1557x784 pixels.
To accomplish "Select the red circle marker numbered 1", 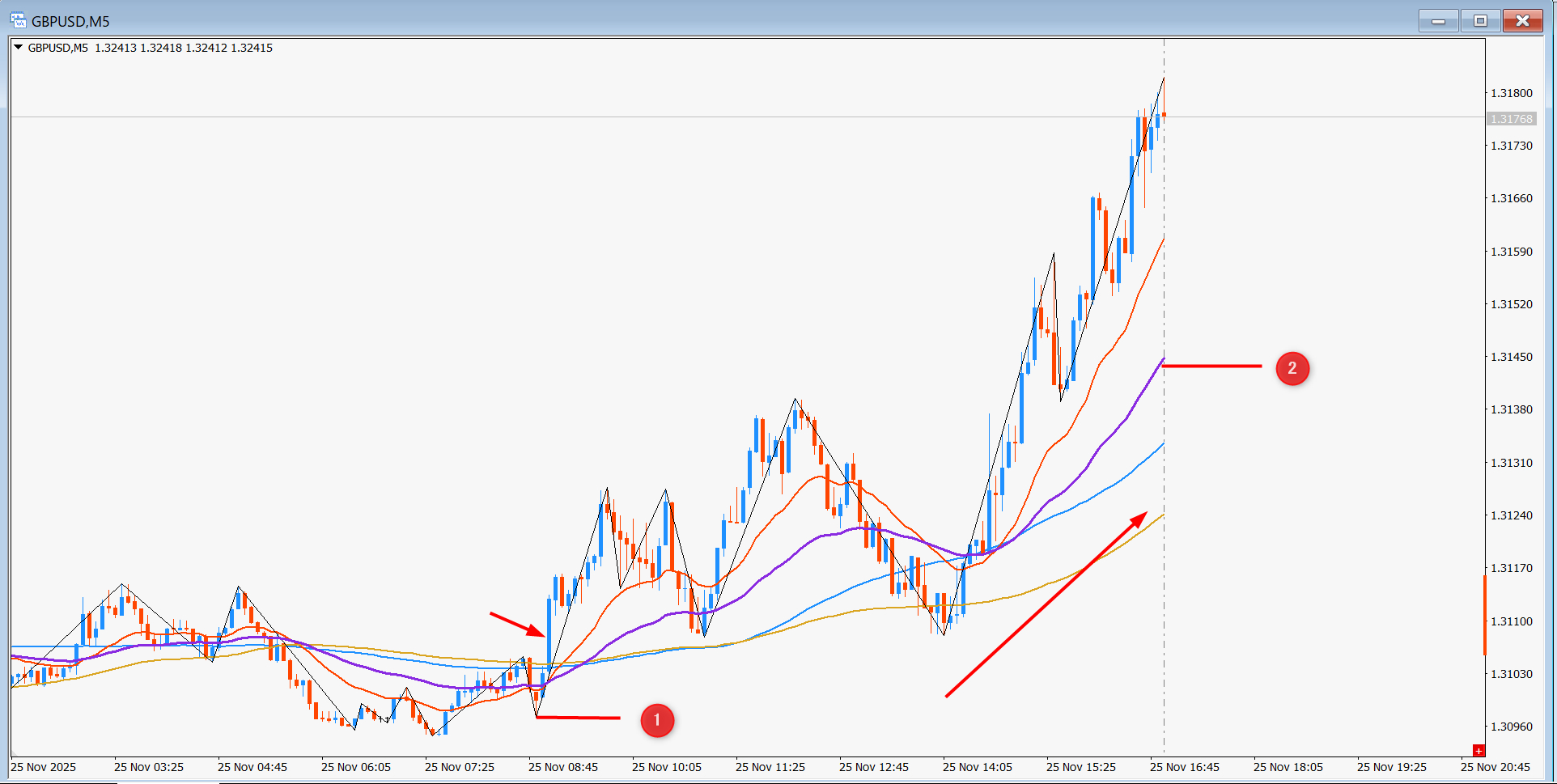I will (x=657, y=720).
